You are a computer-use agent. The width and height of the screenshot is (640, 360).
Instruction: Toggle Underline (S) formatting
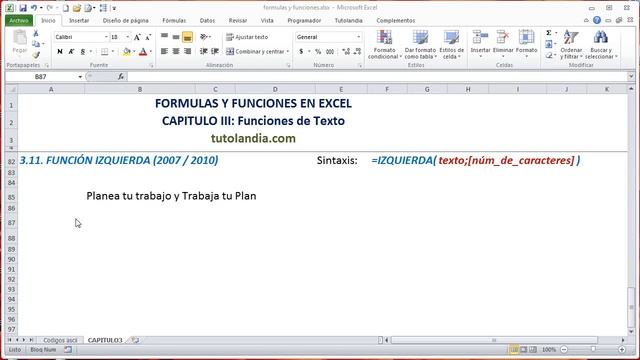click(x=83, y=51)
